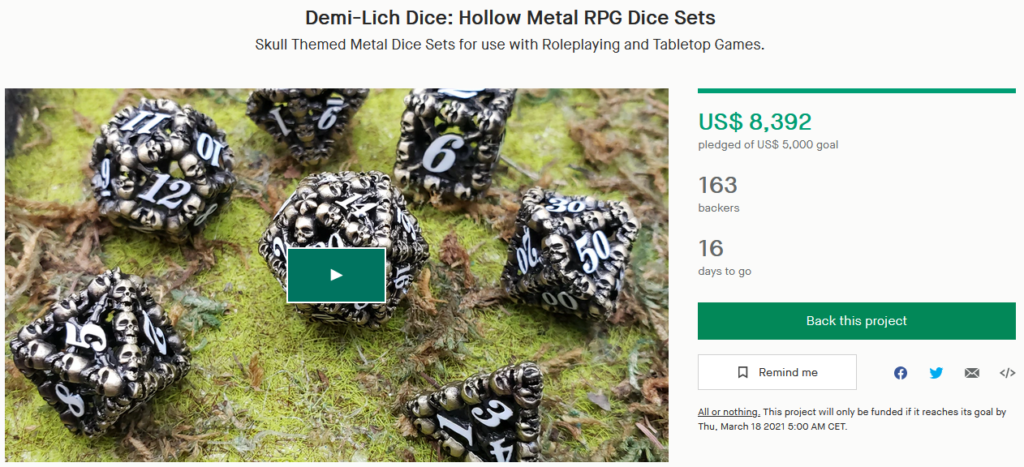Screen dimensions: 1024x467
Task: Play the Demi-Lich Dice project video
Action: (336, 275)
